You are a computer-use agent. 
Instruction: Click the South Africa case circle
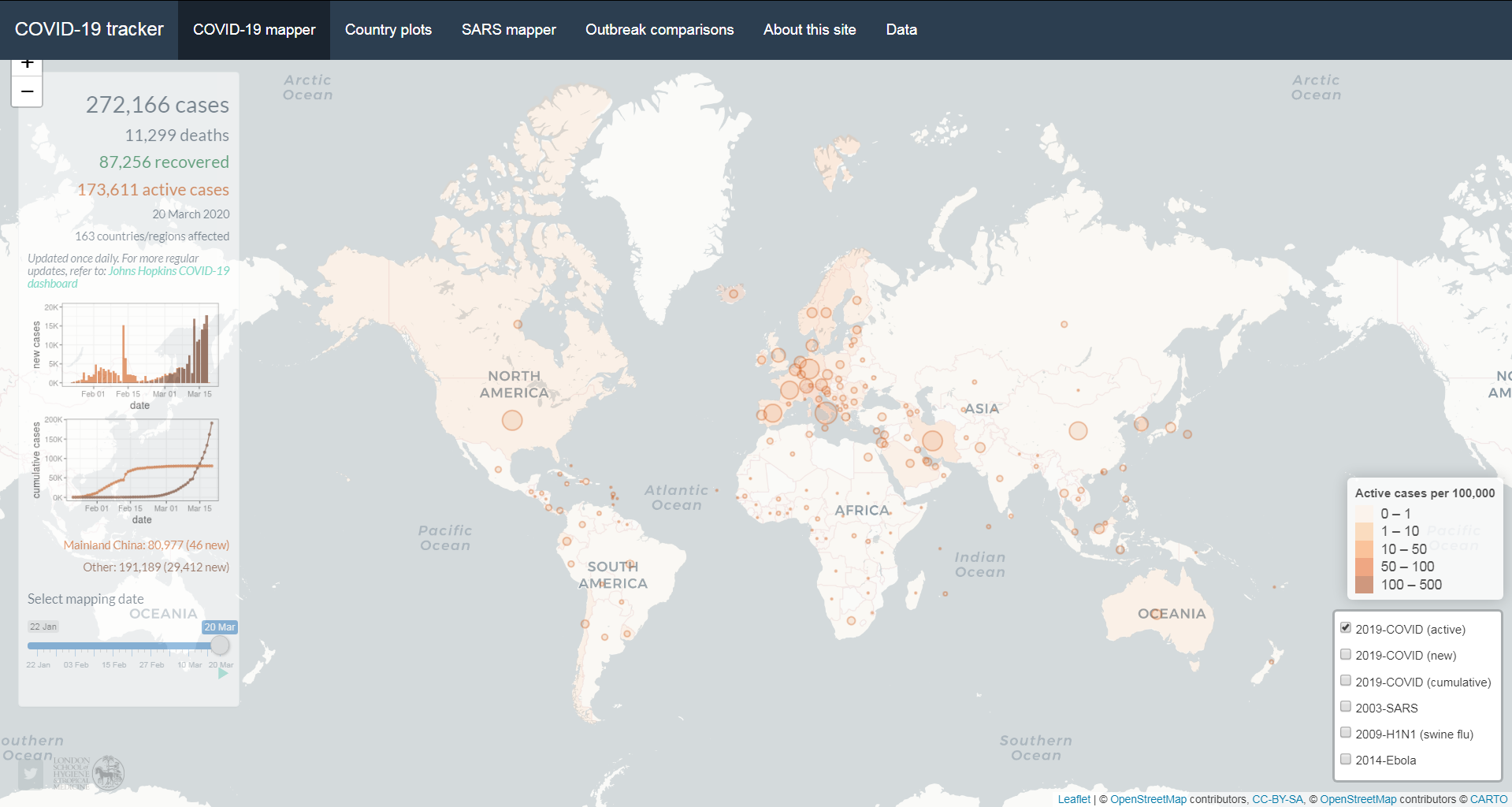point(851,620)
